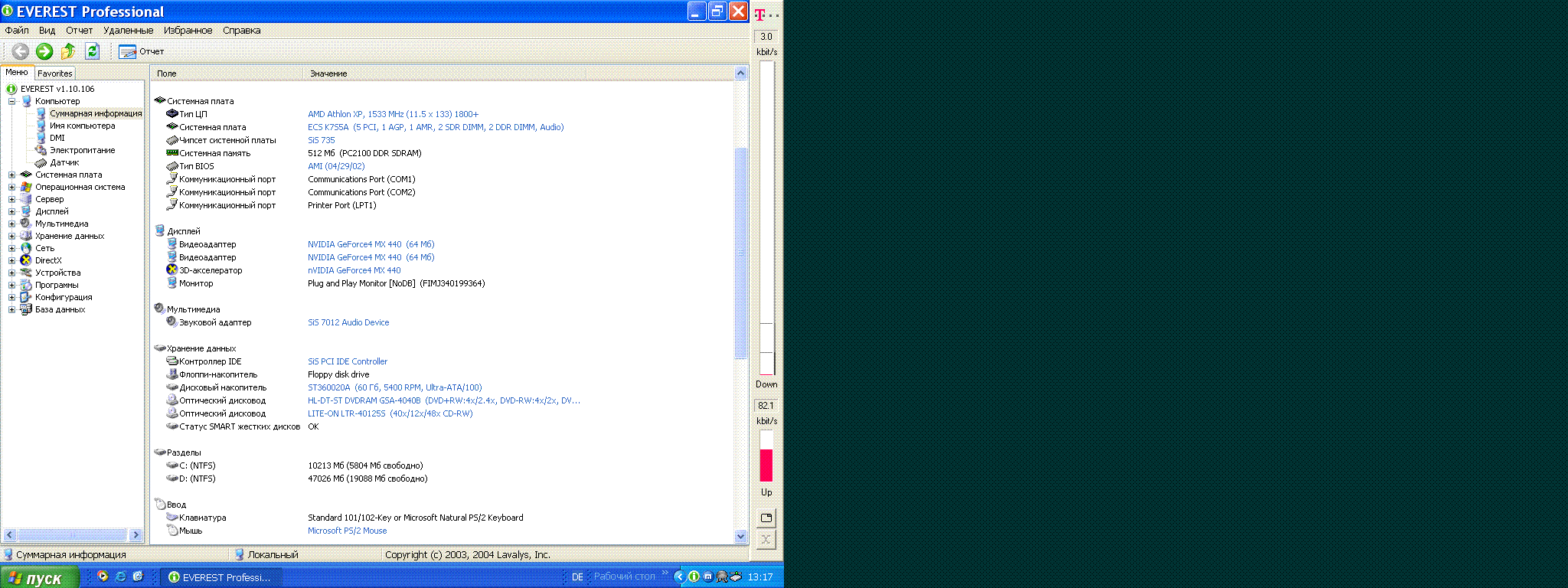This screenshot has width=1568, height=588.
Task: Expand the DirectX tree node
Action: tap(11, 260)
